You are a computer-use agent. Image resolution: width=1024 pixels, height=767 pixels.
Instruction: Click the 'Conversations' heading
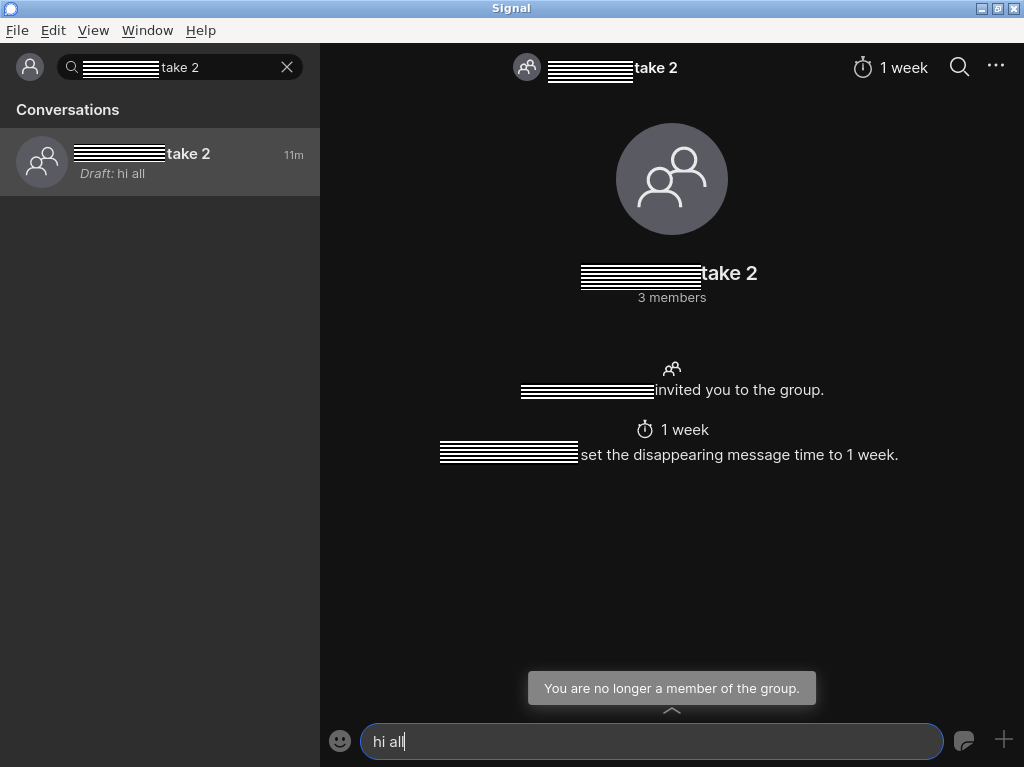point(68,110)
